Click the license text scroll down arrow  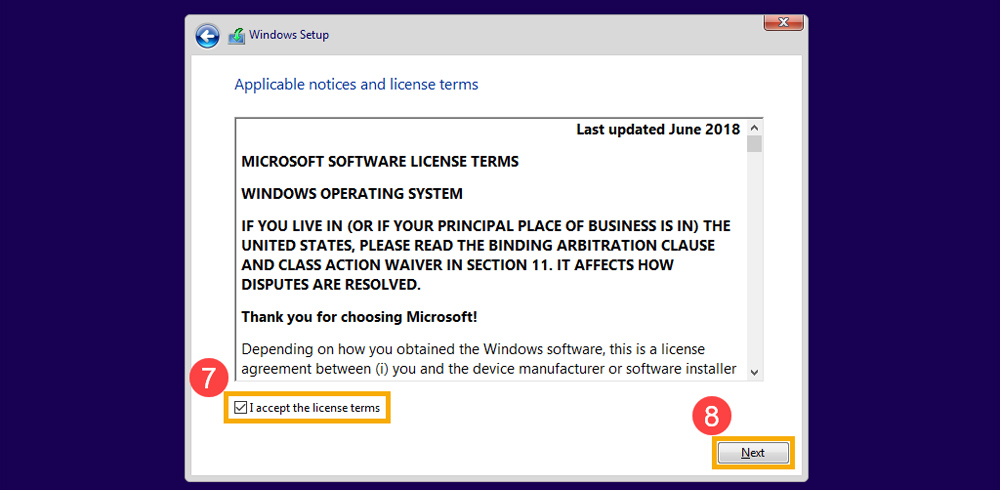point(755,371)
